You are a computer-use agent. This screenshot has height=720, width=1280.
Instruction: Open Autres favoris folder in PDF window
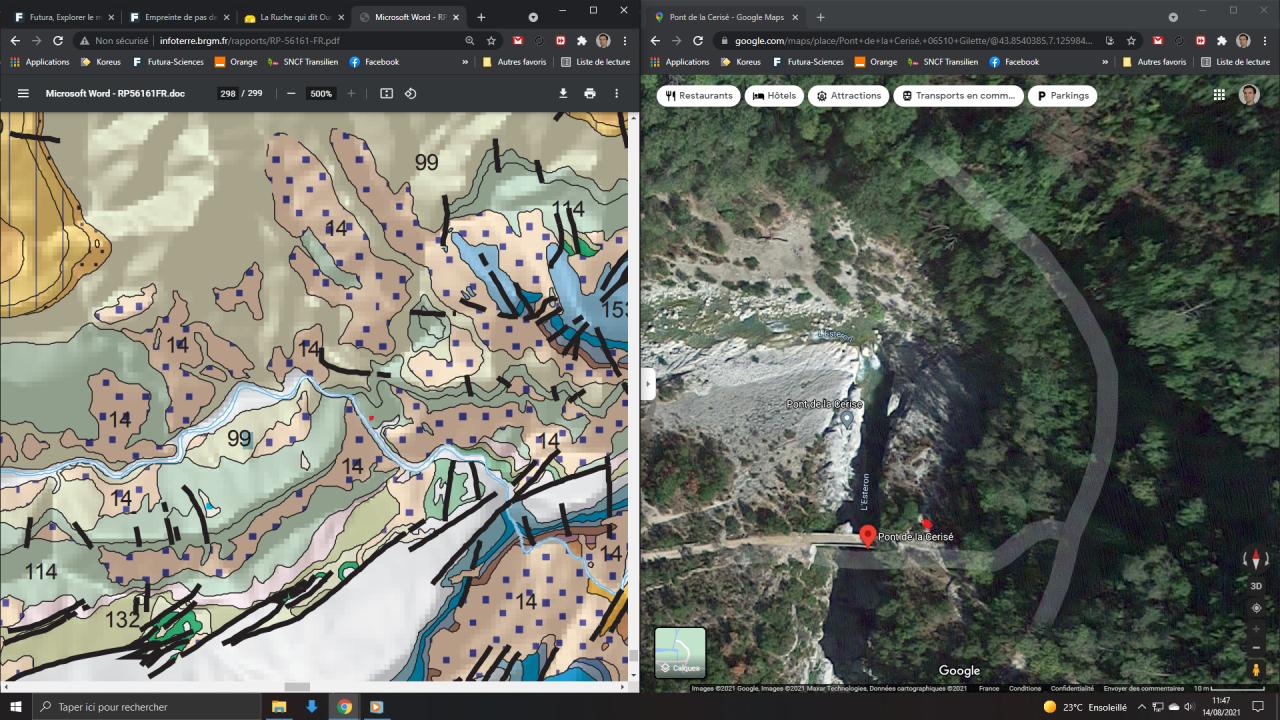516,62
